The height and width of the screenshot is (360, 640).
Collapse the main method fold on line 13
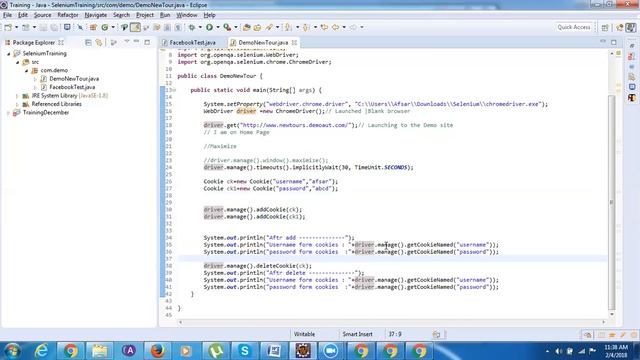coord(173,90)
